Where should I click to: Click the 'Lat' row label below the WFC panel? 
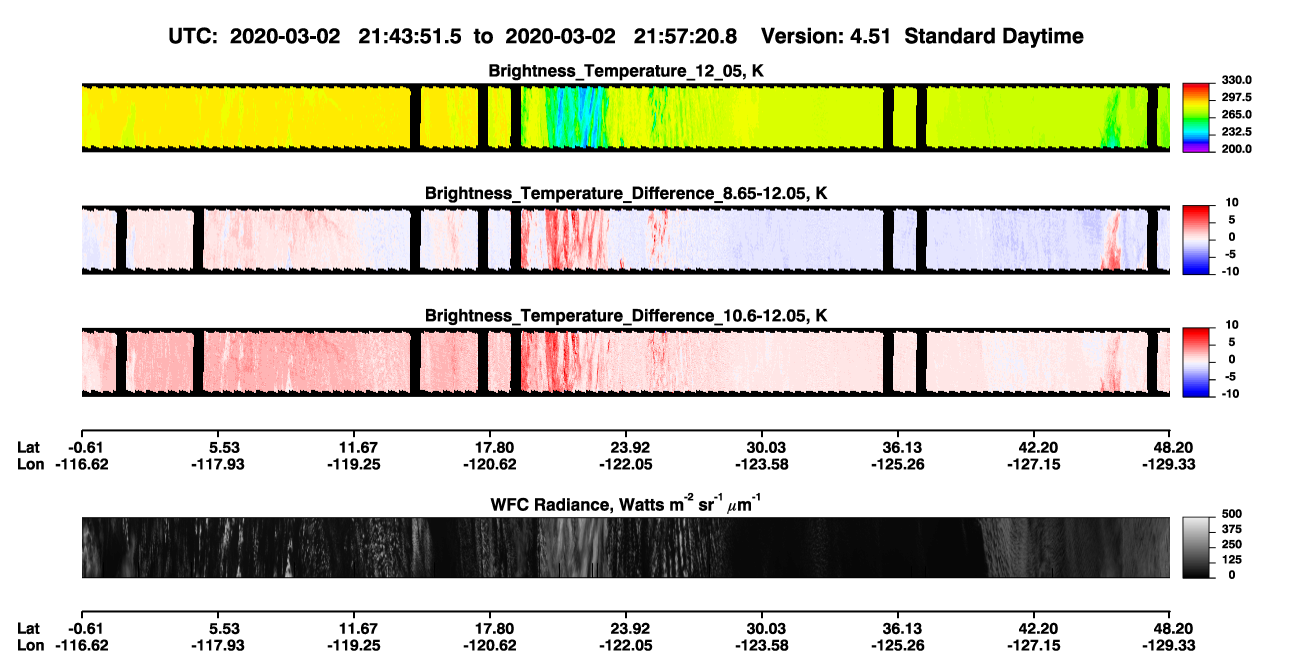pyautogui.click(x=29, y=628)
